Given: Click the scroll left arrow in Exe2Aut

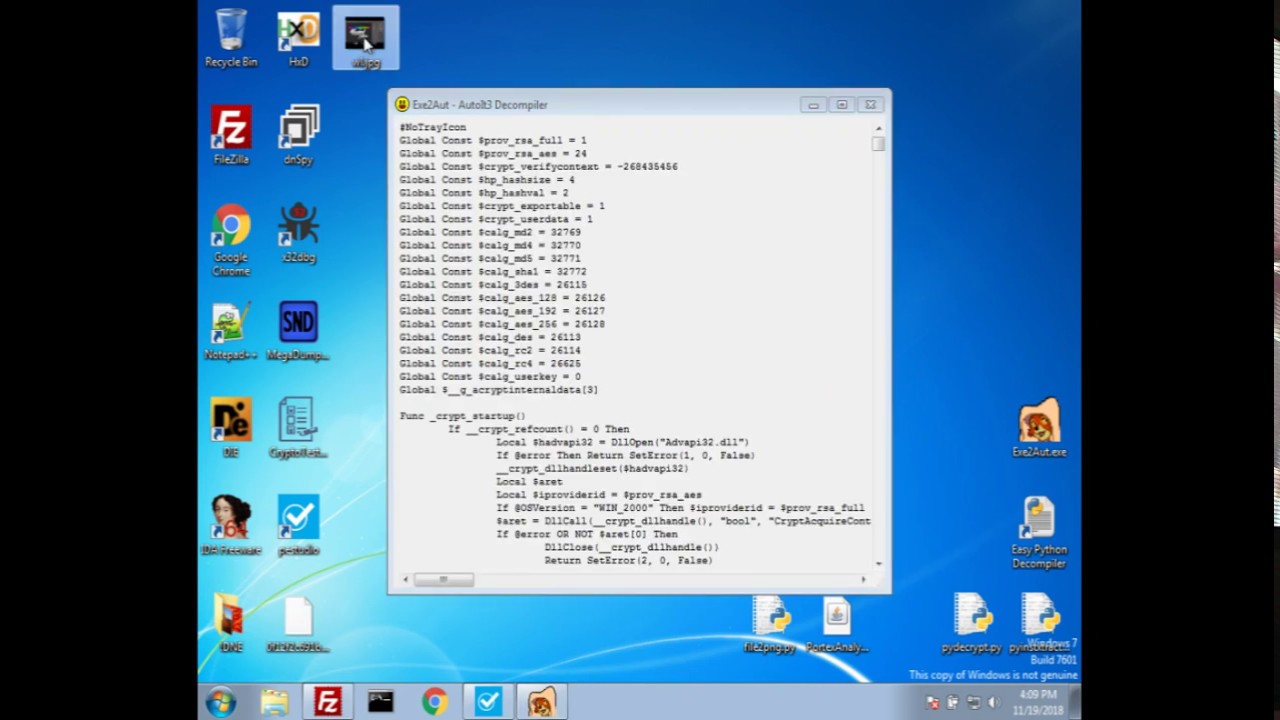Looking at the screenshot, I should (x=405, y=579).
